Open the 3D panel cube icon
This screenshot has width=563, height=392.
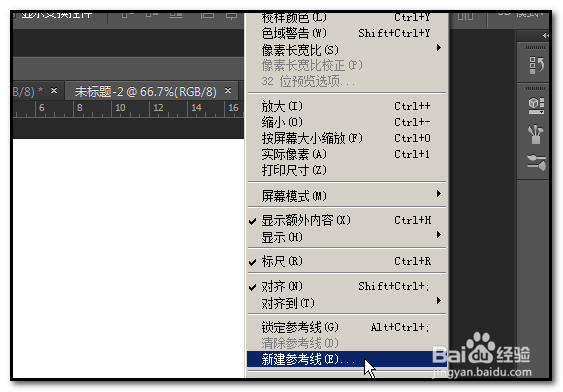536,106
